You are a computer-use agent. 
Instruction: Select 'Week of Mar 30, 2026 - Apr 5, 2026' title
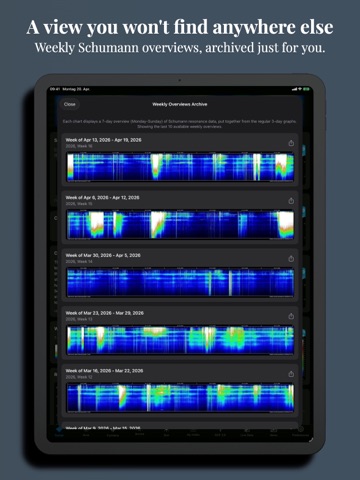[103, 255]
